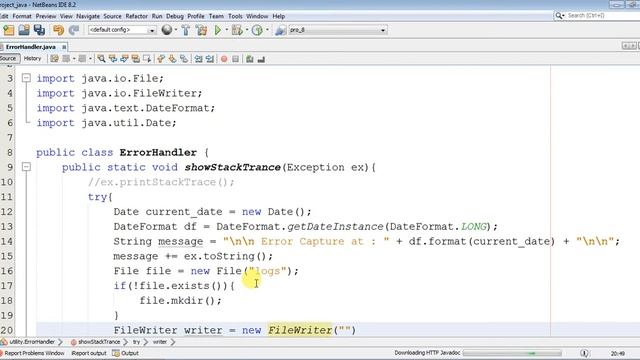Click the Open Project icon
The height and width of the screenshot is (360, 640).
(24, 30)
